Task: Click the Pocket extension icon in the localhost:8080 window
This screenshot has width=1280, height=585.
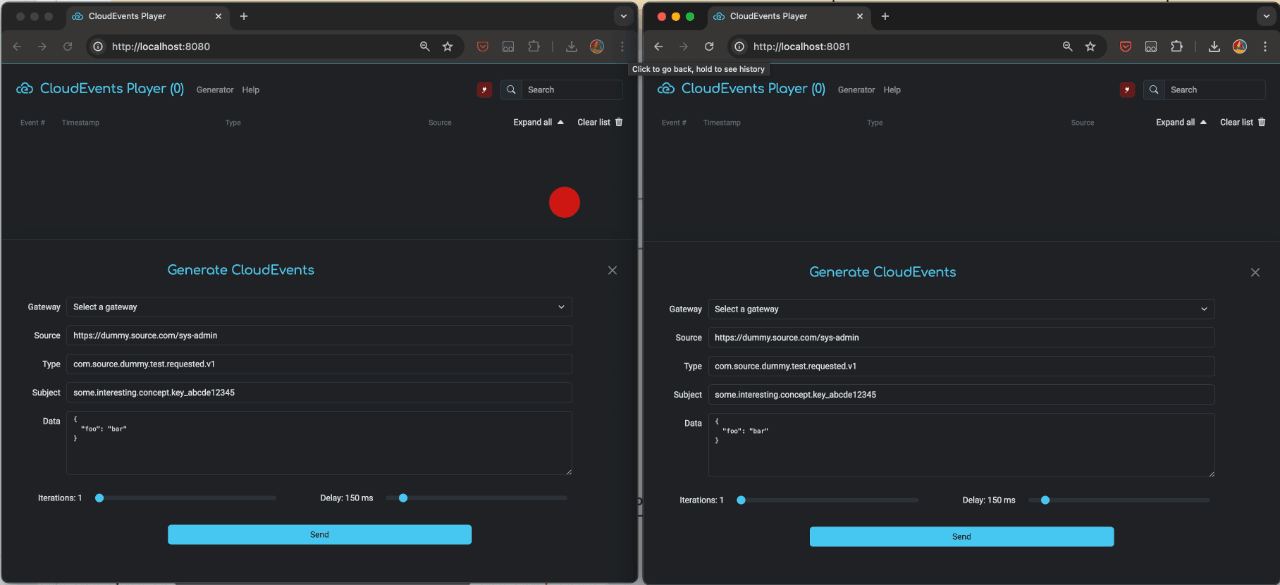Action: pyautogui.click(x=482, y=47)
